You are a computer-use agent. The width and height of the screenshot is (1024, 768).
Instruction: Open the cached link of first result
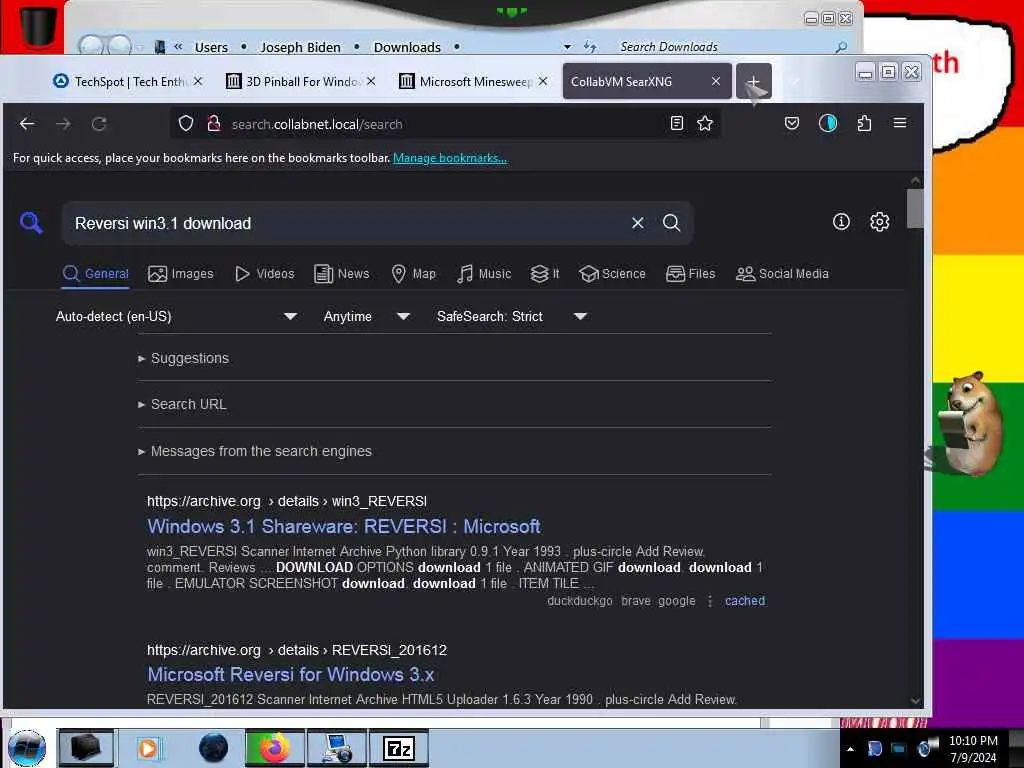[x=744, y=601]
